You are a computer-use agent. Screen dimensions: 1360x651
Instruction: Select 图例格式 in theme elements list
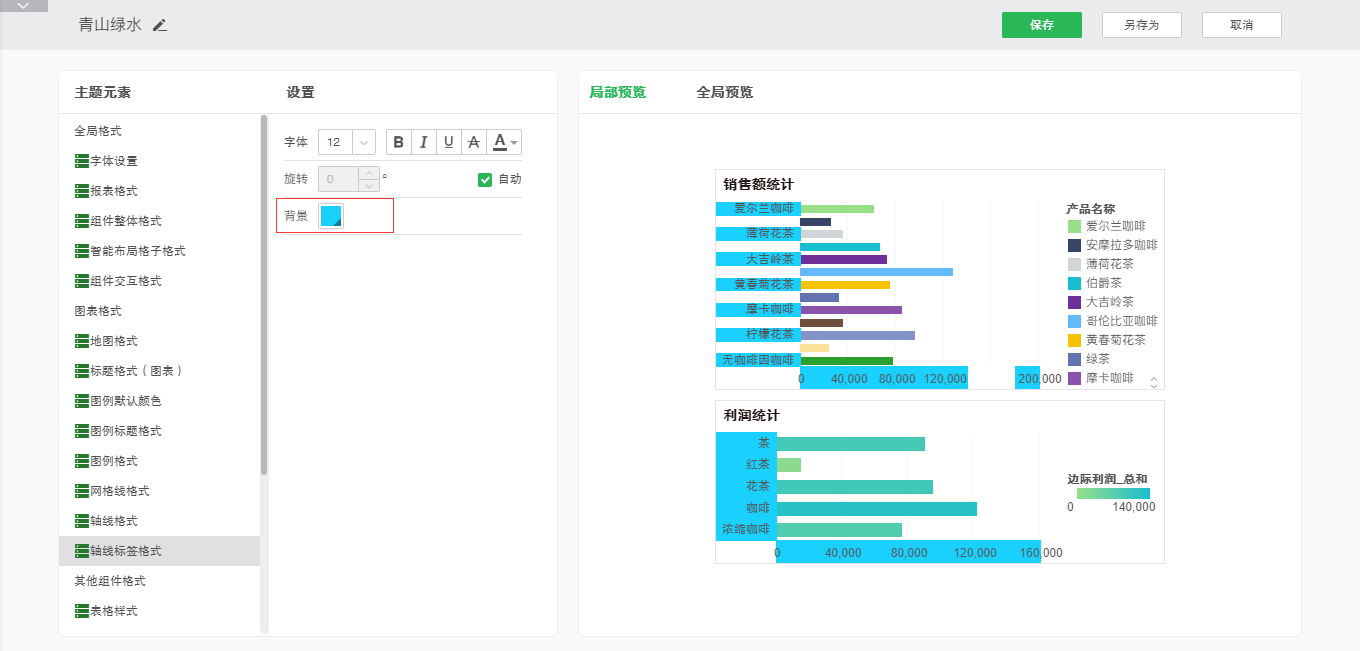pyautogui.click(x=113, y=461)
